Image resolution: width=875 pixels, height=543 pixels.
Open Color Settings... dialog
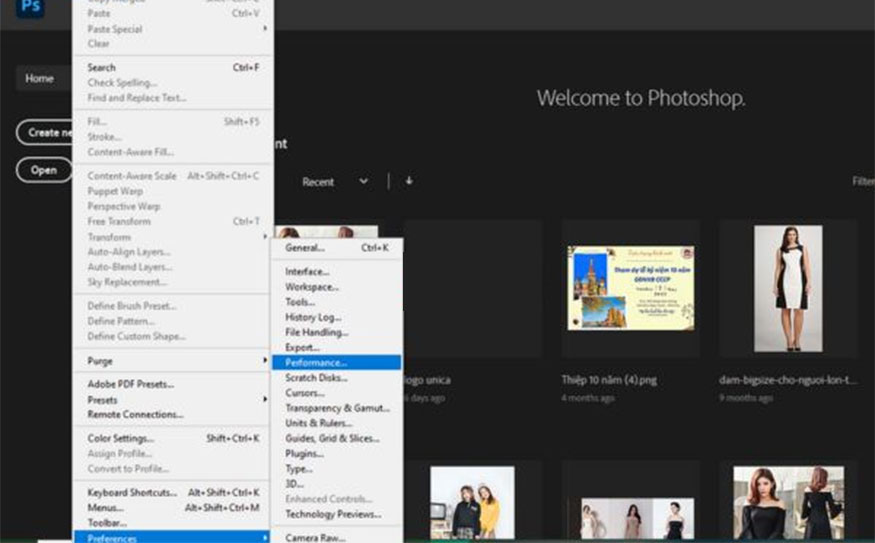[x=173, y=438]
